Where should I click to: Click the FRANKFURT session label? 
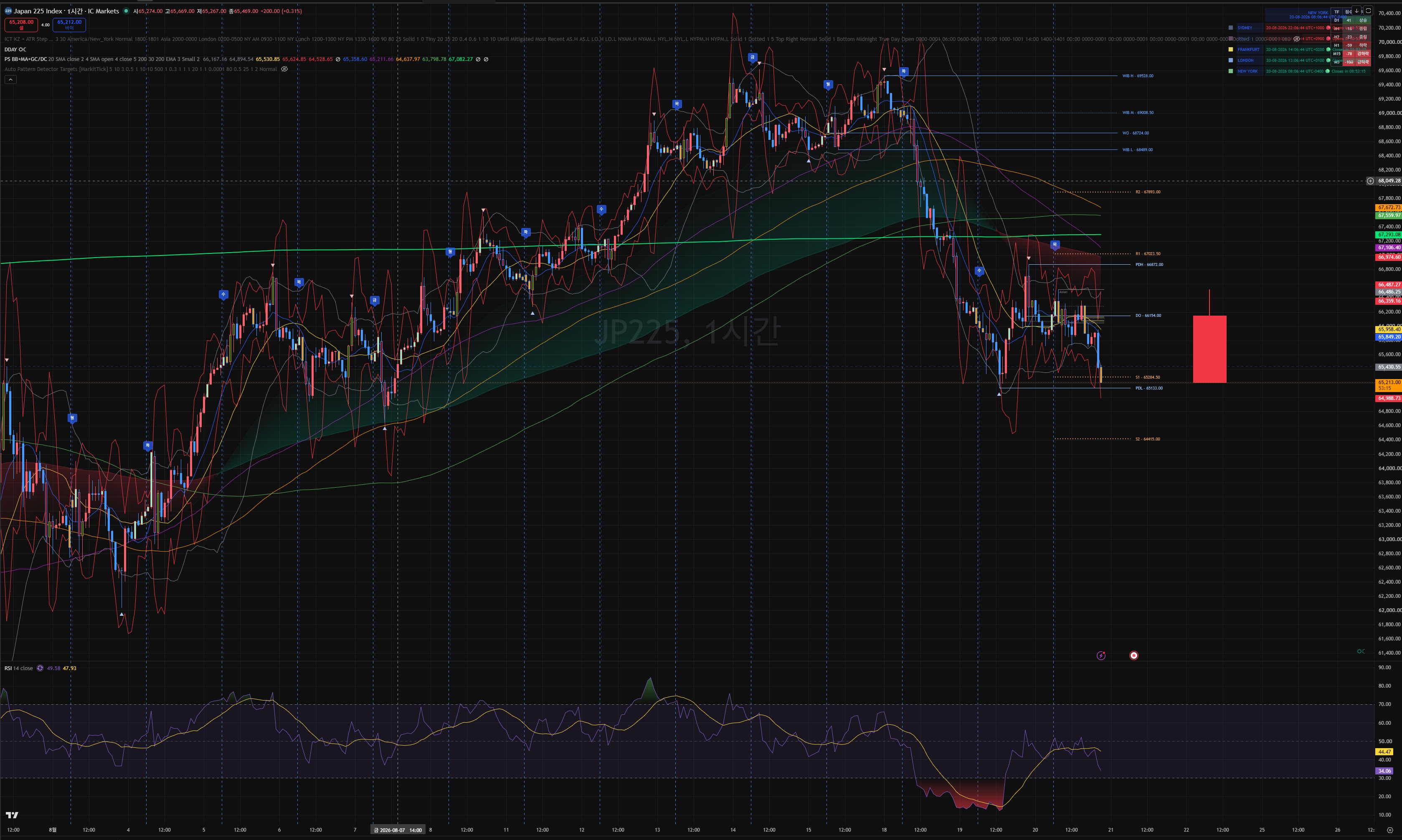coord(1249,49)
